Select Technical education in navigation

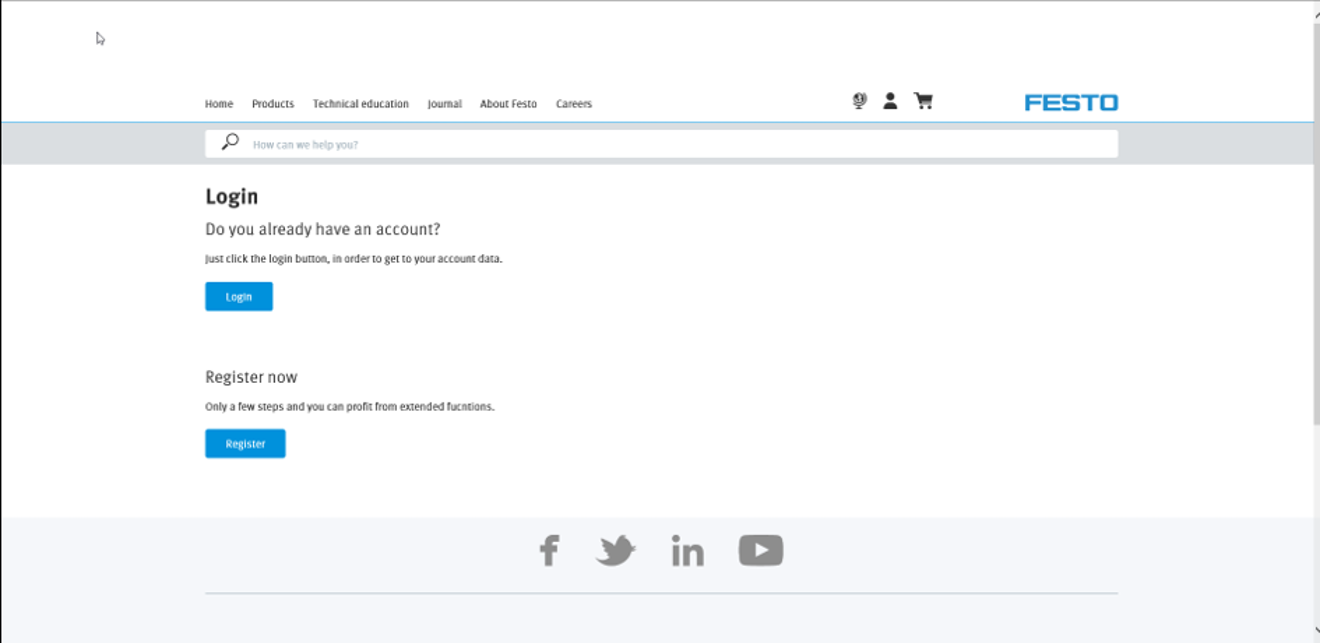360,104
